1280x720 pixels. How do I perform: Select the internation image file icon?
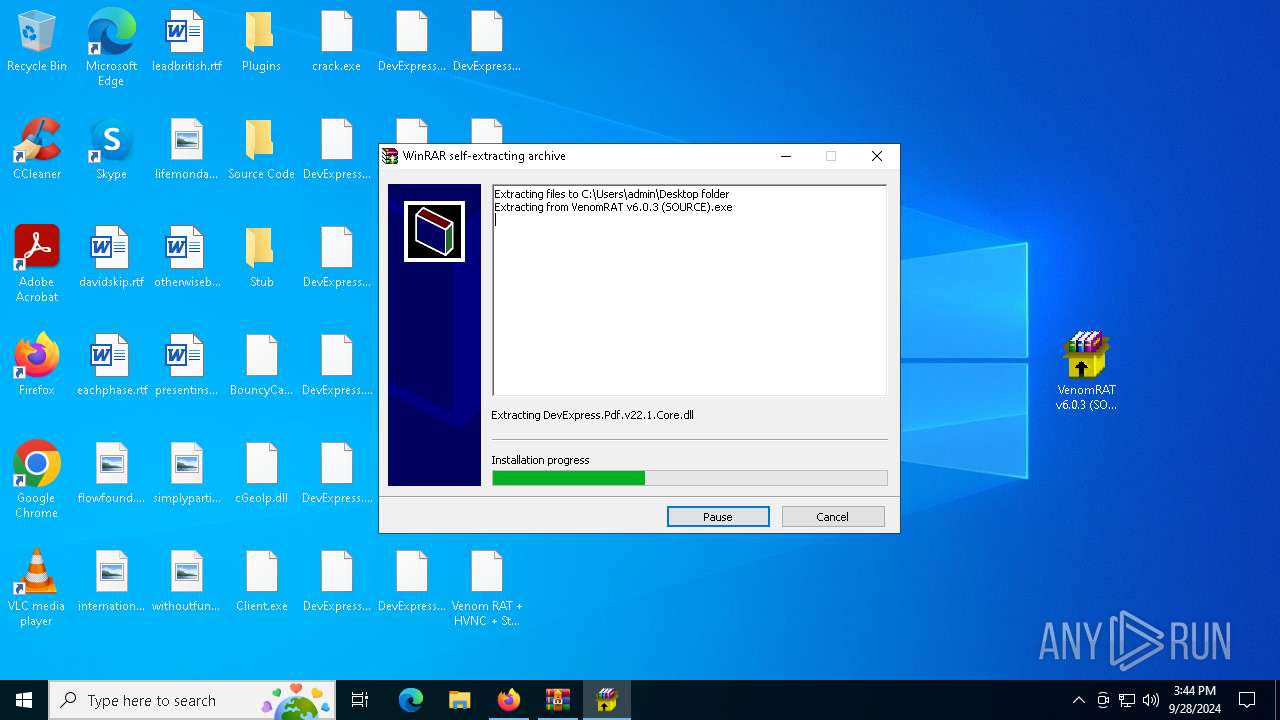point(111,583)
